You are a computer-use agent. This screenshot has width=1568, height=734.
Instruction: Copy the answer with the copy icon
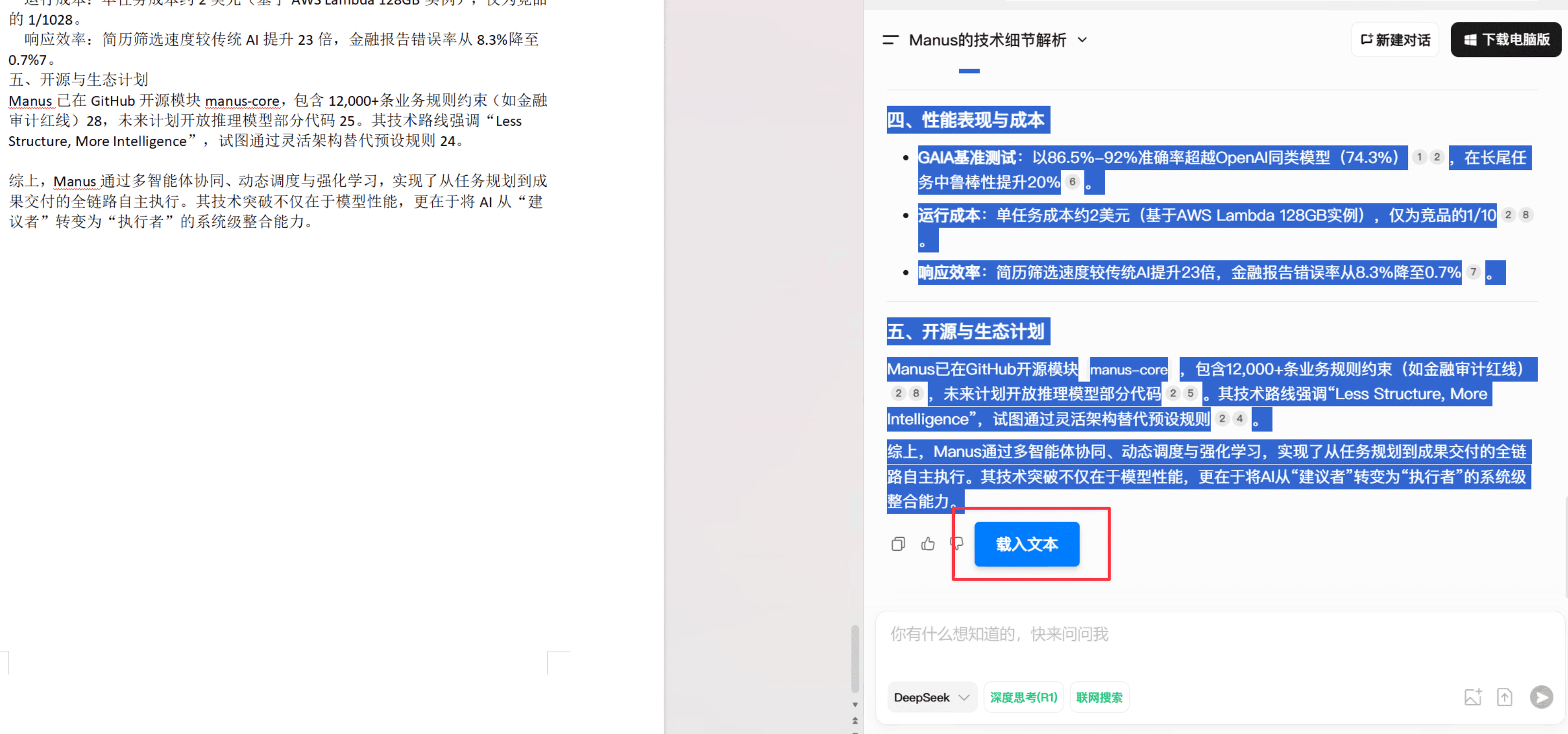coord(898,544)
